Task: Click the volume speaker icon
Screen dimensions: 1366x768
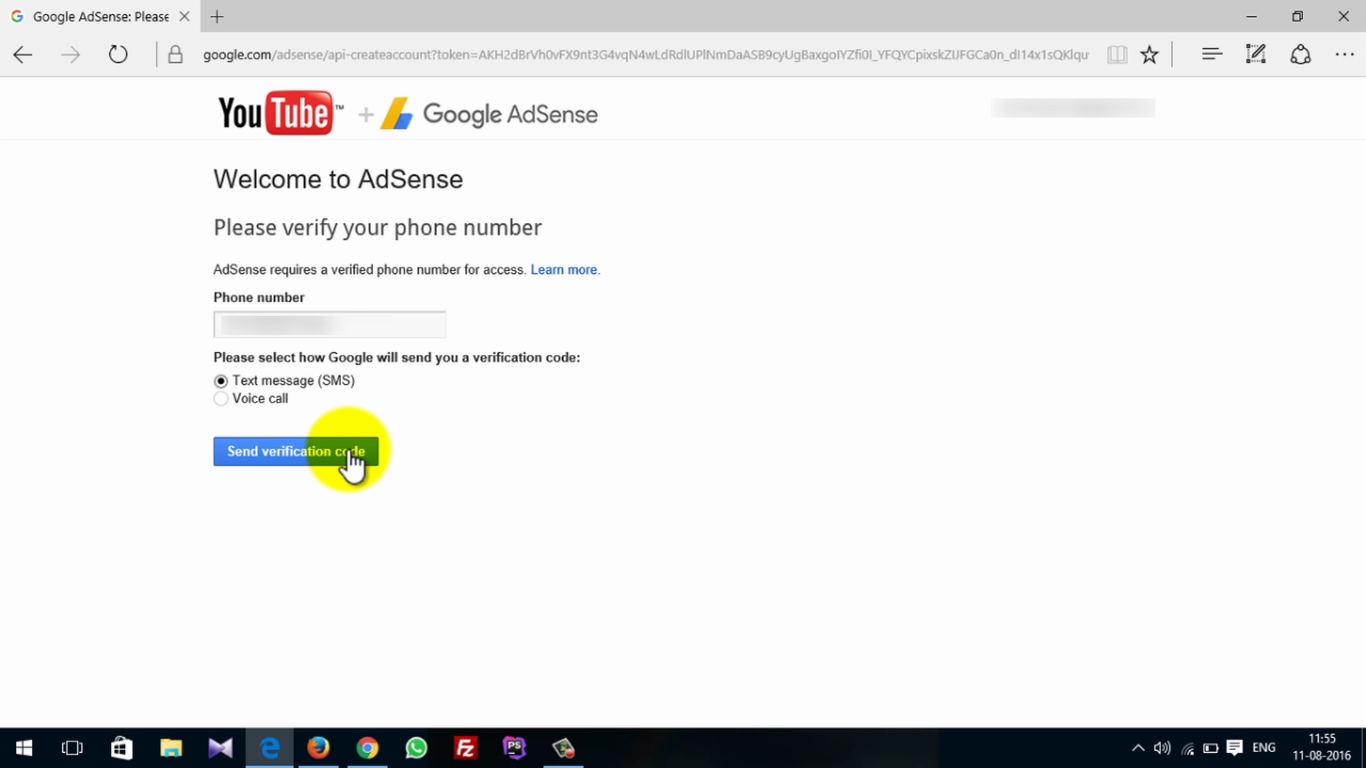Action: [1162, 748]
